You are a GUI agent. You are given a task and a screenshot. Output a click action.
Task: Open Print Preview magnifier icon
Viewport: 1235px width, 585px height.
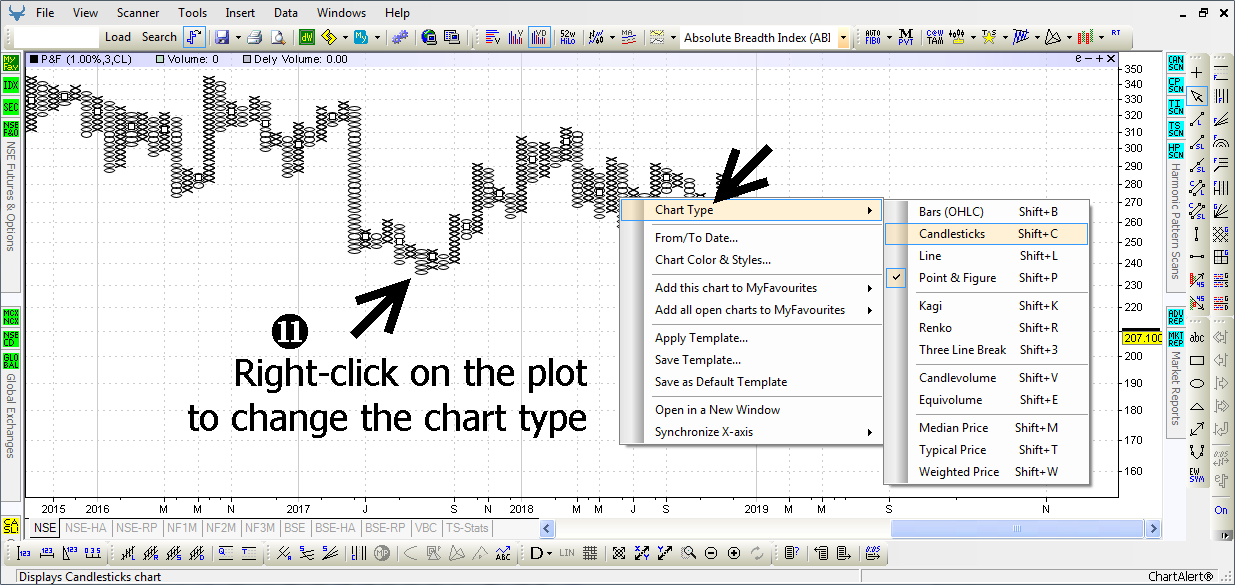tap(277, 37)
